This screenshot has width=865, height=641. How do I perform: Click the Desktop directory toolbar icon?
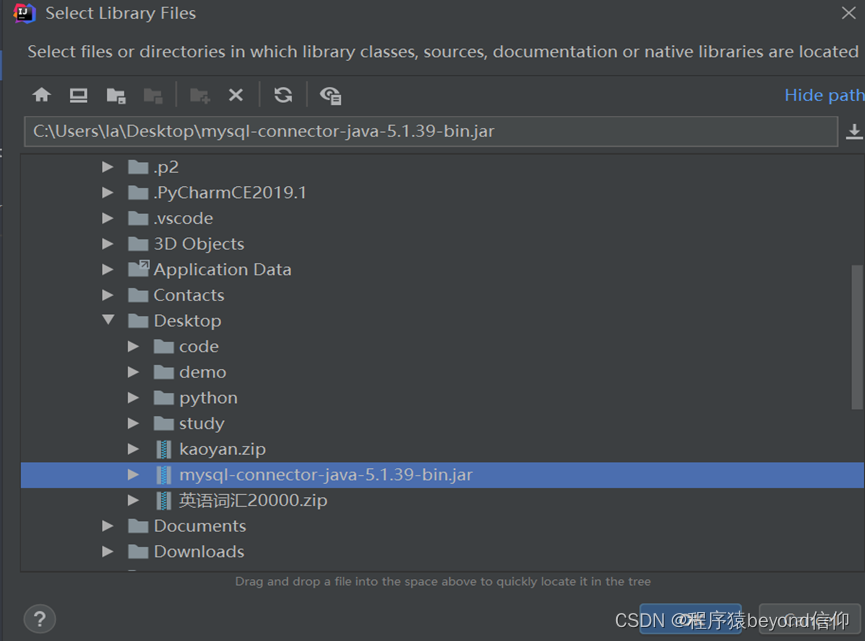[78, 95]
